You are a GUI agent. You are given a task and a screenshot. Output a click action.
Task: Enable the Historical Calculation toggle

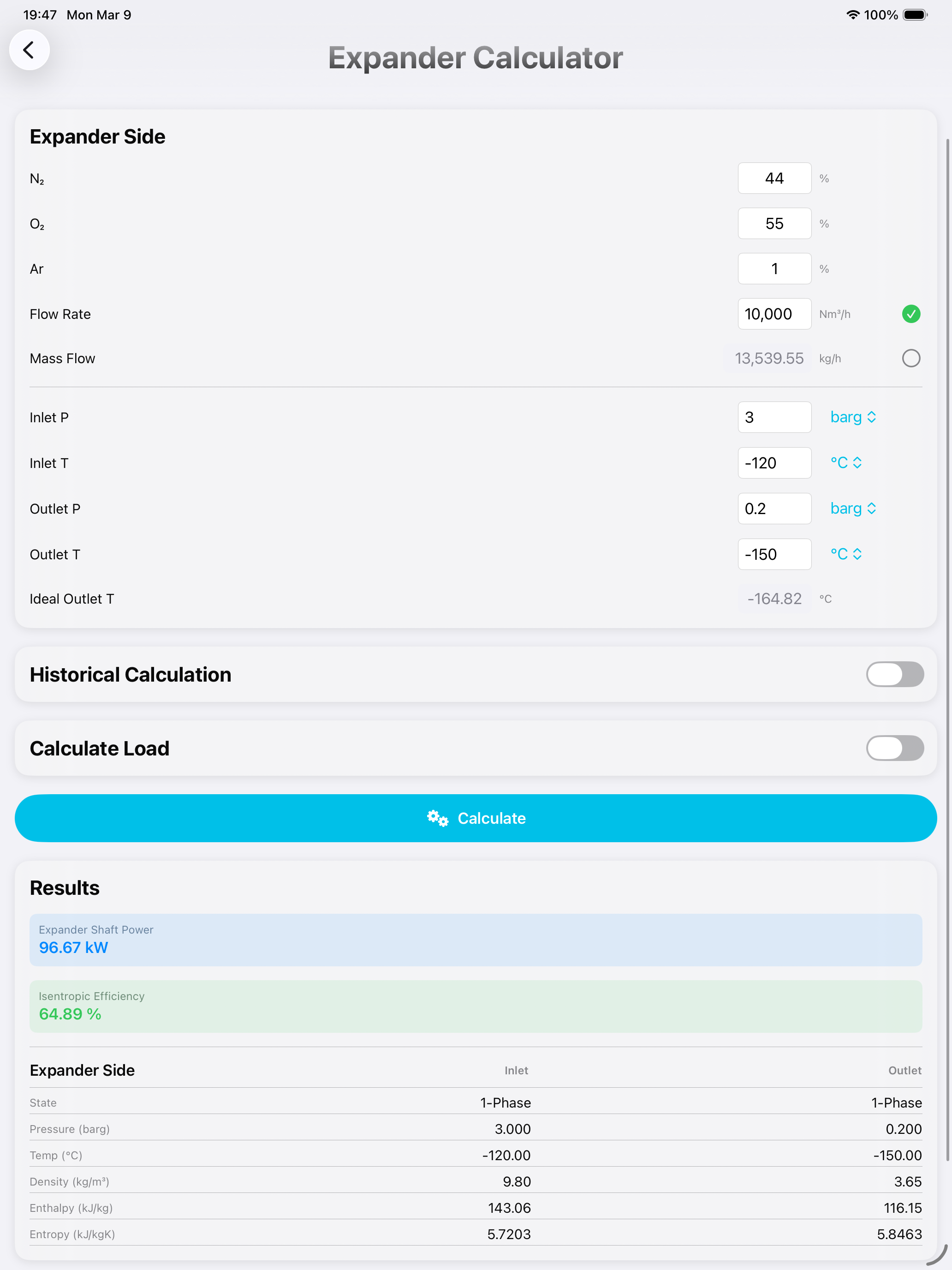click(x=894, y=674)
